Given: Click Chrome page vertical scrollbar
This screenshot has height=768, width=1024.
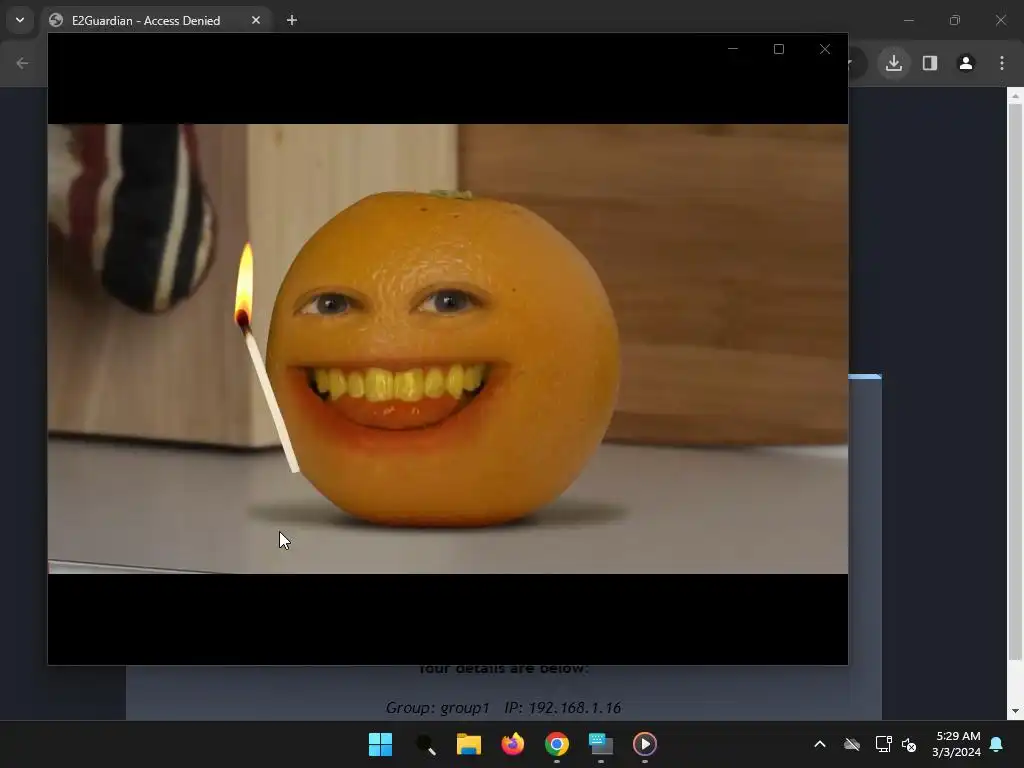Looking at the screenshot, I should pos(1015,381).
